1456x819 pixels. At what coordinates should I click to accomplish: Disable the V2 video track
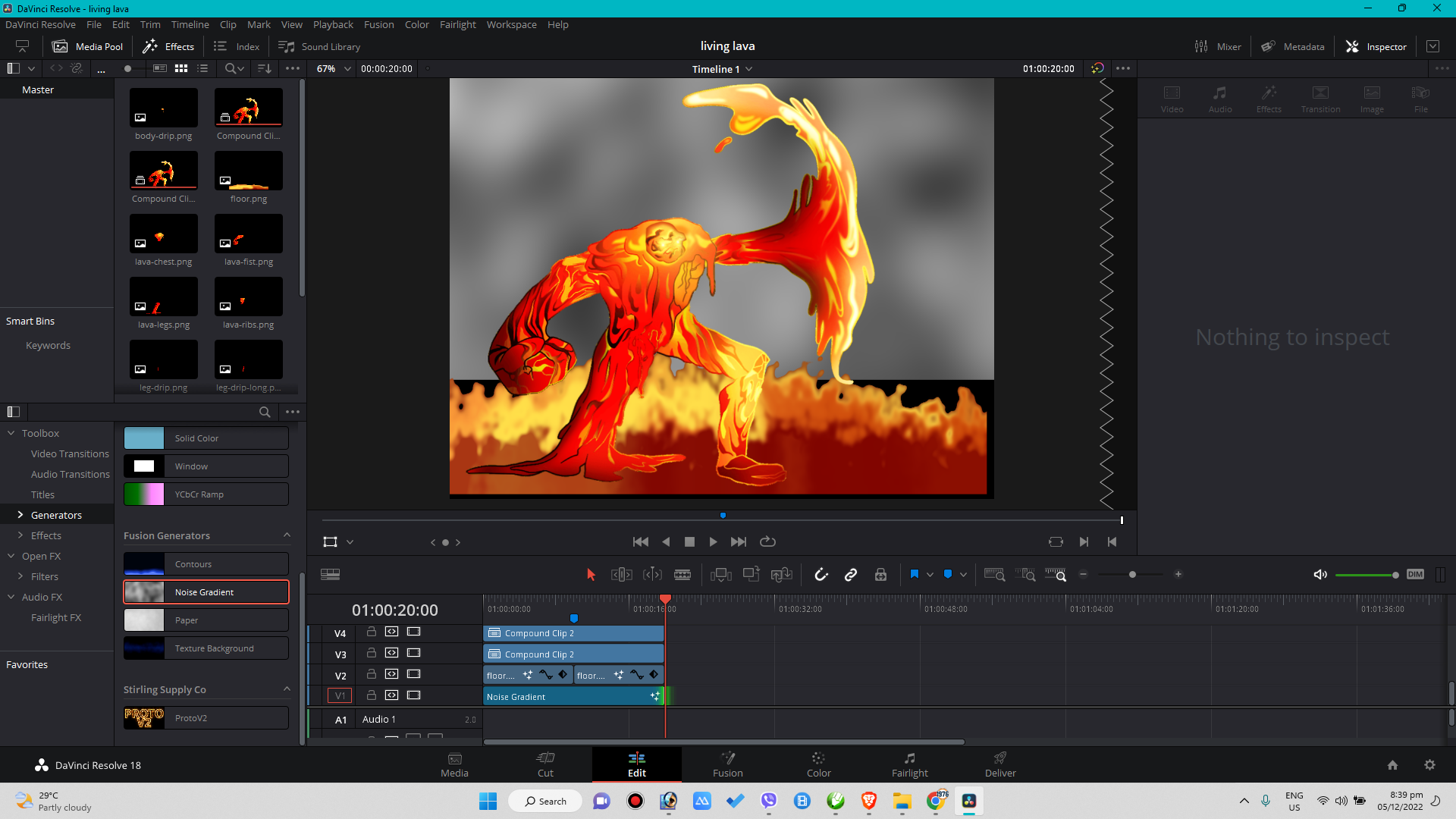point(413,674)
